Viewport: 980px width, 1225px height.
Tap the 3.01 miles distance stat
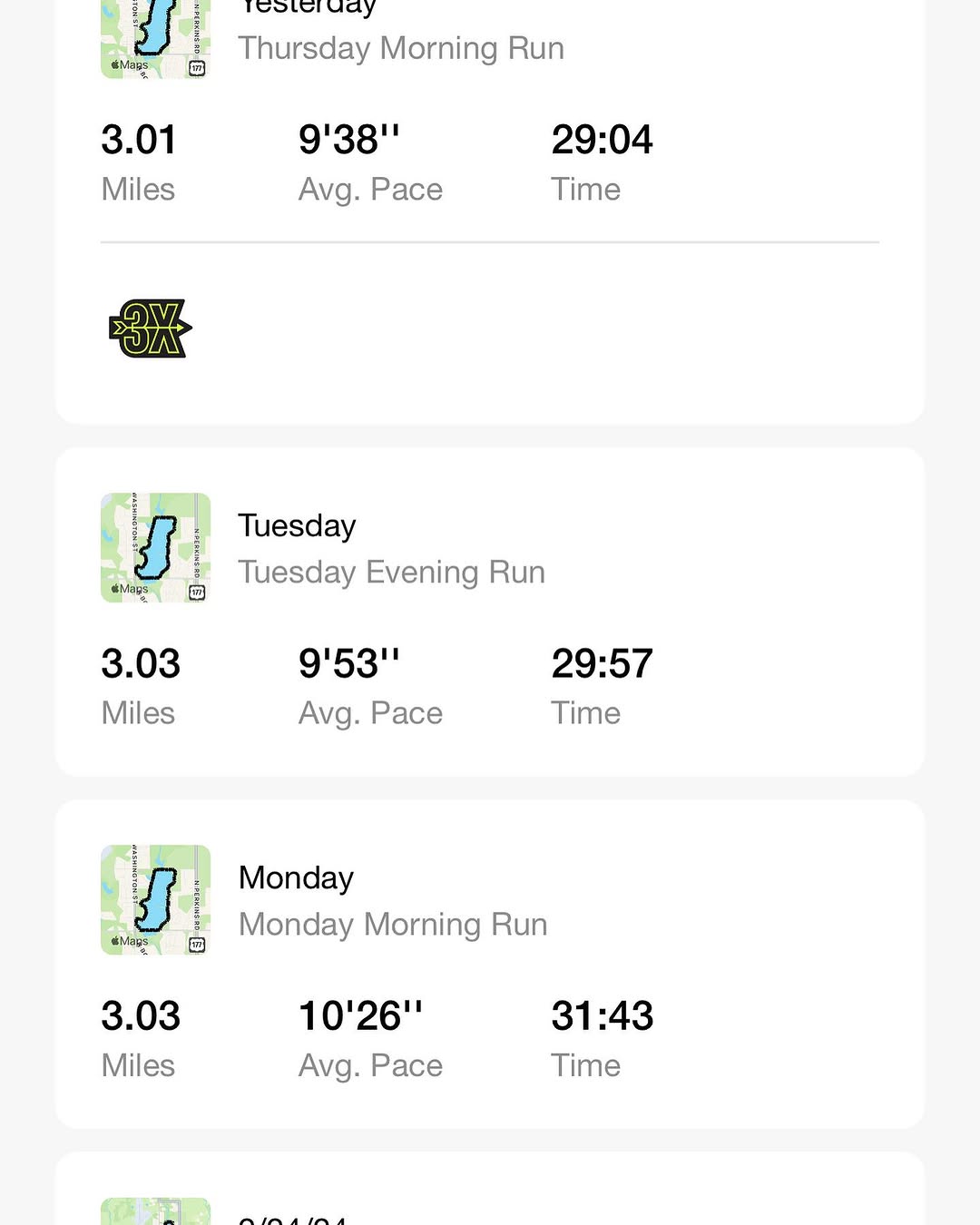(139, 141)
